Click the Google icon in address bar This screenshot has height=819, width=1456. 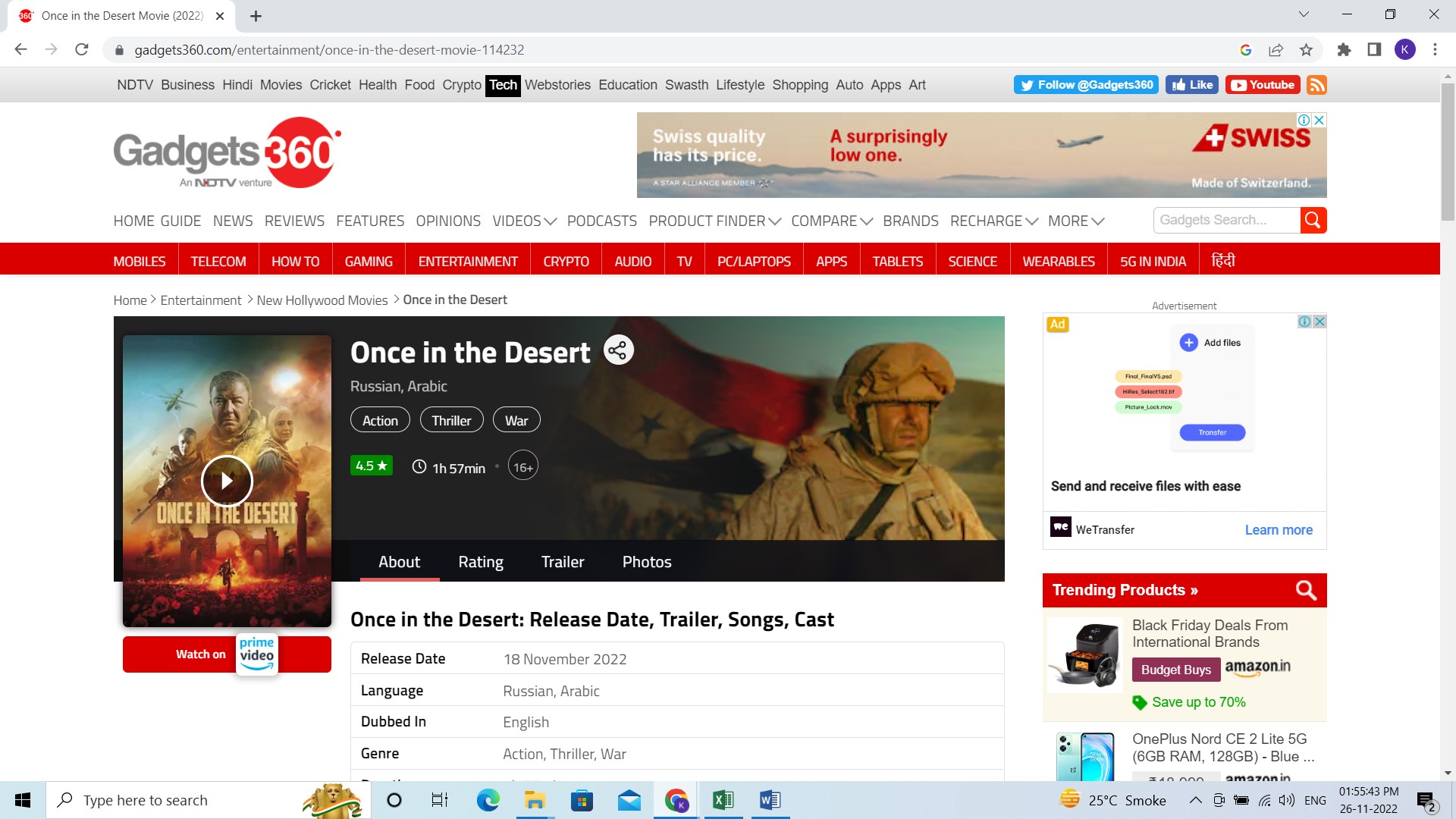[x=1245, y=50]
